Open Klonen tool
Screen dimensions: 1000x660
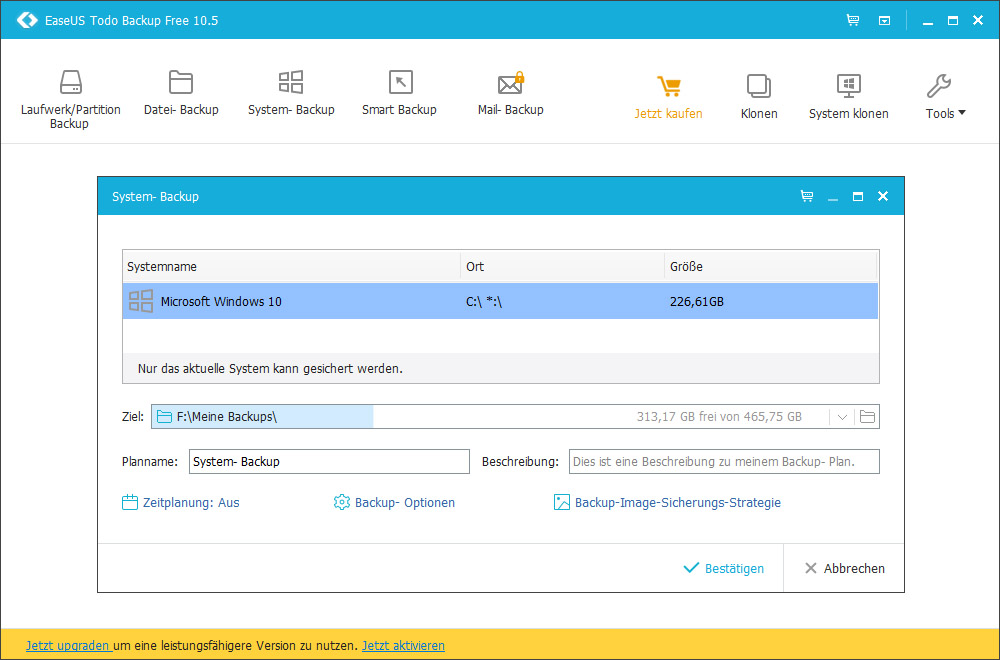click(759, 97)
